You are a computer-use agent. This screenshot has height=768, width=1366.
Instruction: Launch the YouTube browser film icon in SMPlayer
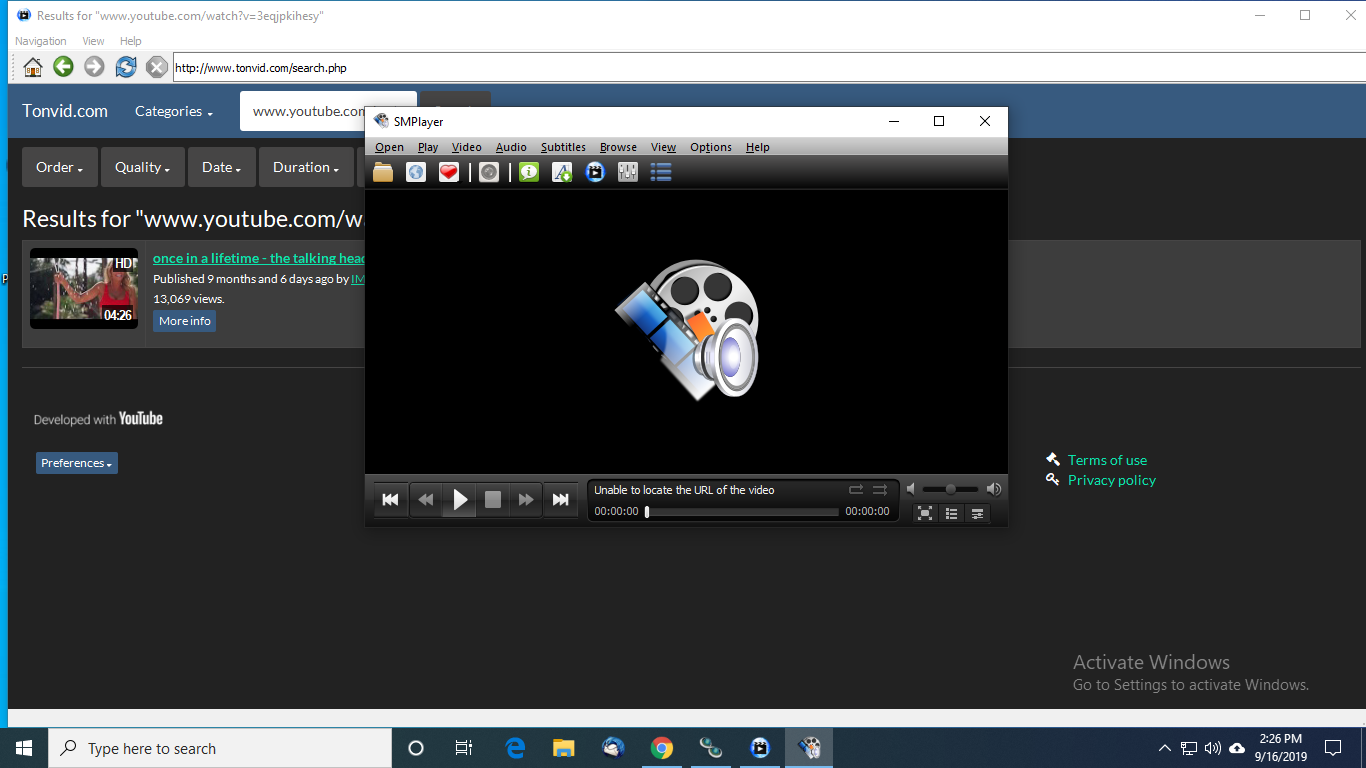coord(595,172)
